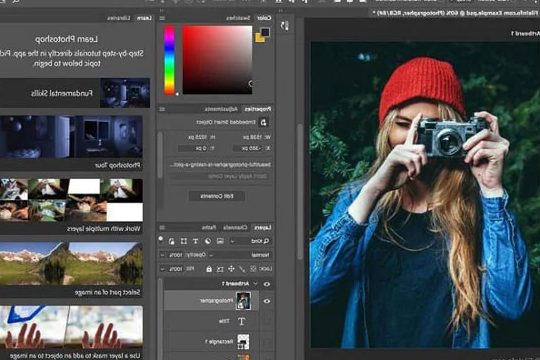The image size is (540, 360).
Task: Select the Learn tab
Action: pos(144,18)
